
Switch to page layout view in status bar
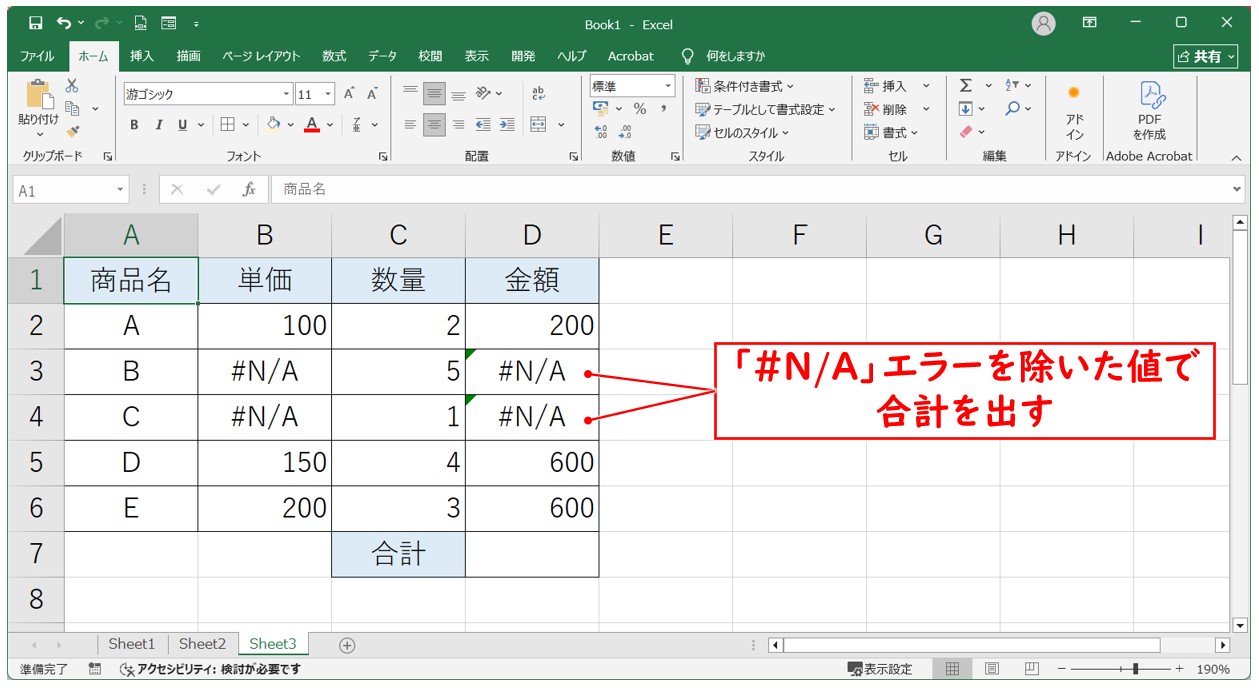point(992,669)
